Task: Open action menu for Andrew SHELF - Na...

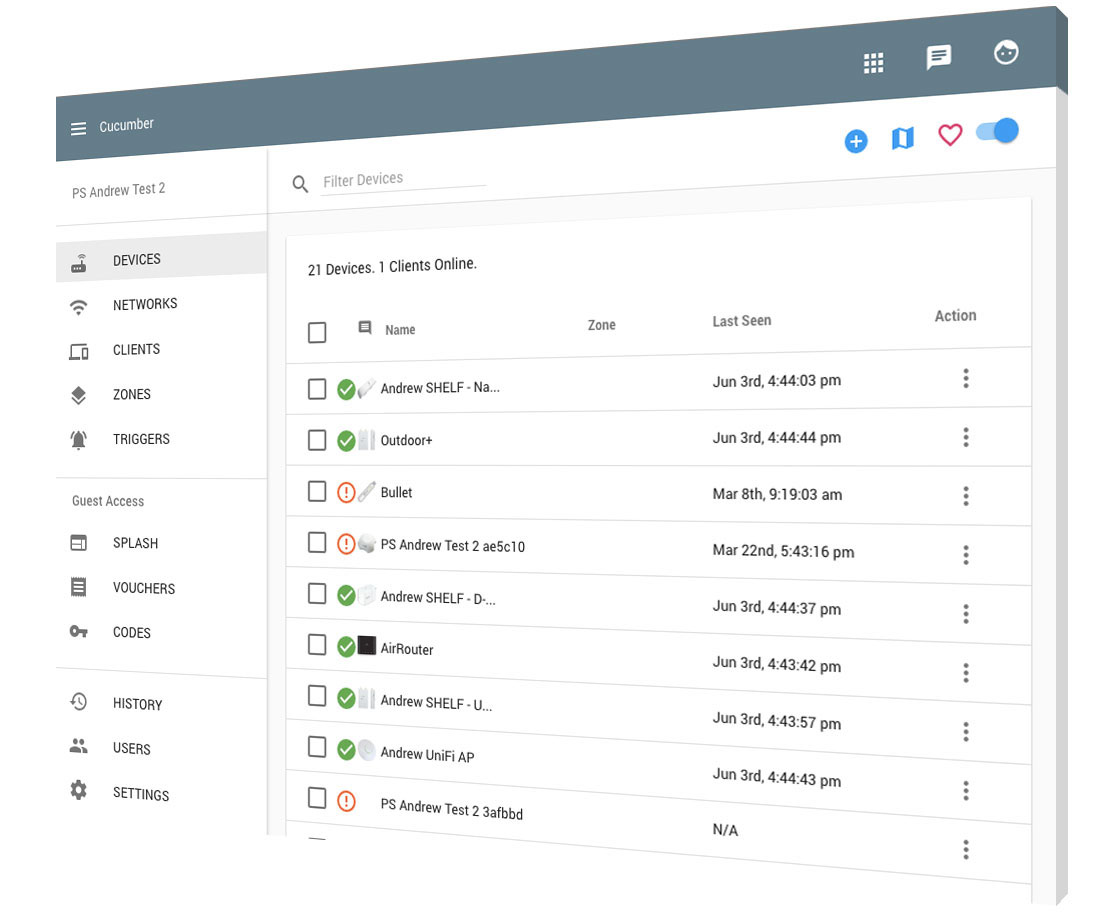Action: point(966,378)
